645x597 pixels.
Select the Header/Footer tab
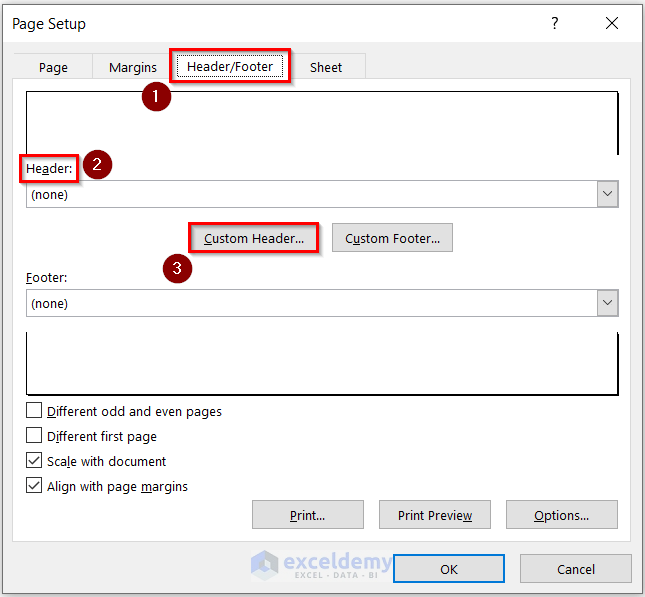[230, 66]
